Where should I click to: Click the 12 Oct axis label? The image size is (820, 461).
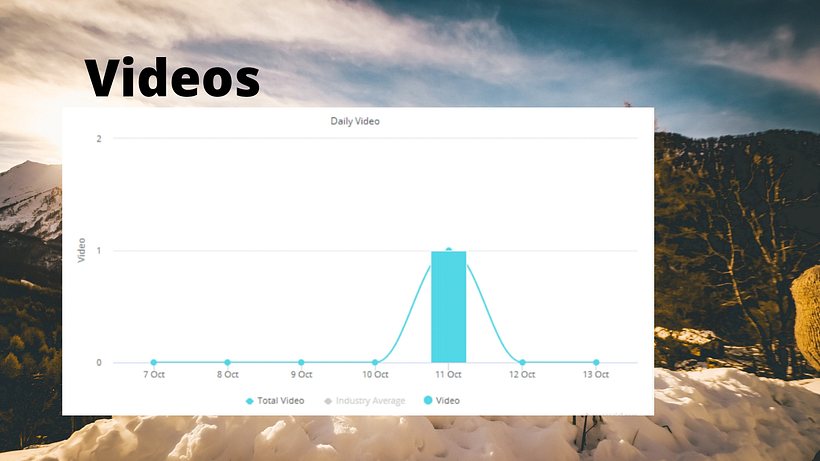click(522, 374)
